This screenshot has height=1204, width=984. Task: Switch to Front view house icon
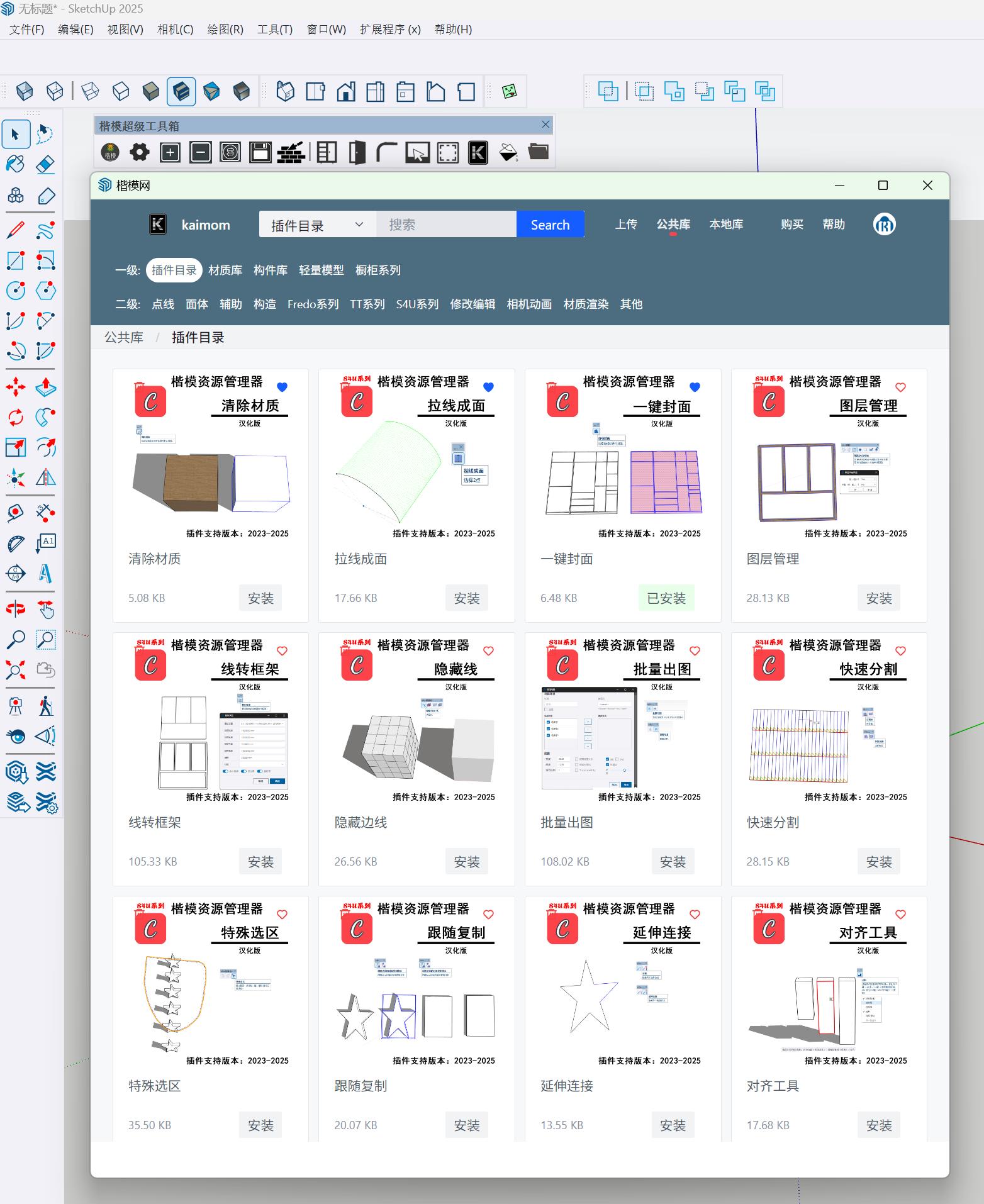(345, 91)
